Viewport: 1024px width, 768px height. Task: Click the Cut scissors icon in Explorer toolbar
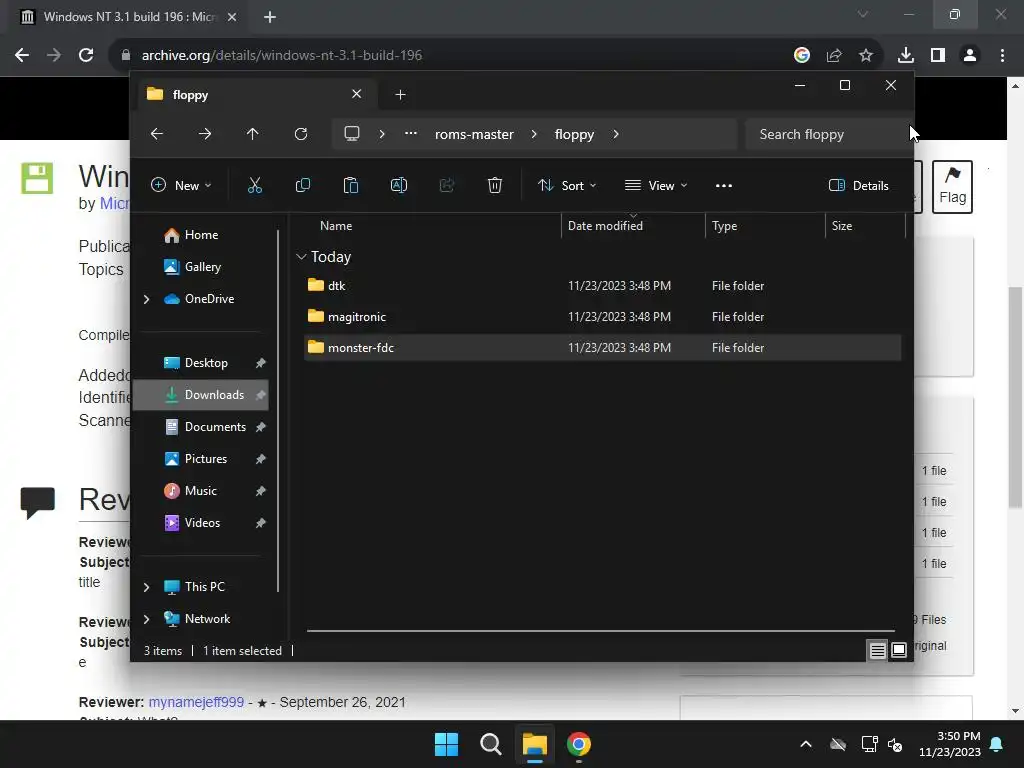coord(255,185)
